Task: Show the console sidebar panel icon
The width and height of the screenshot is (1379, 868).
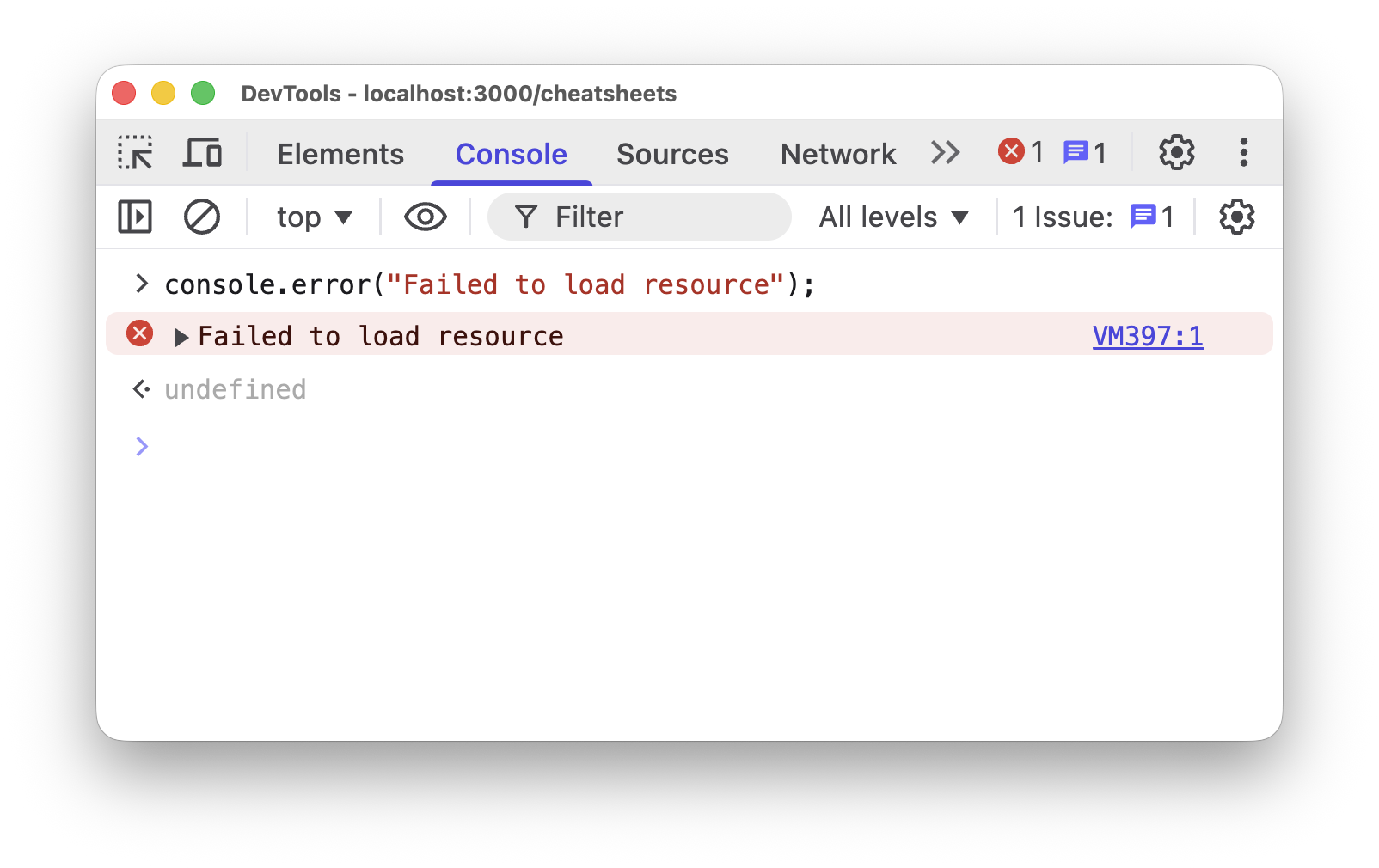Action: click(x=135, y=217)
